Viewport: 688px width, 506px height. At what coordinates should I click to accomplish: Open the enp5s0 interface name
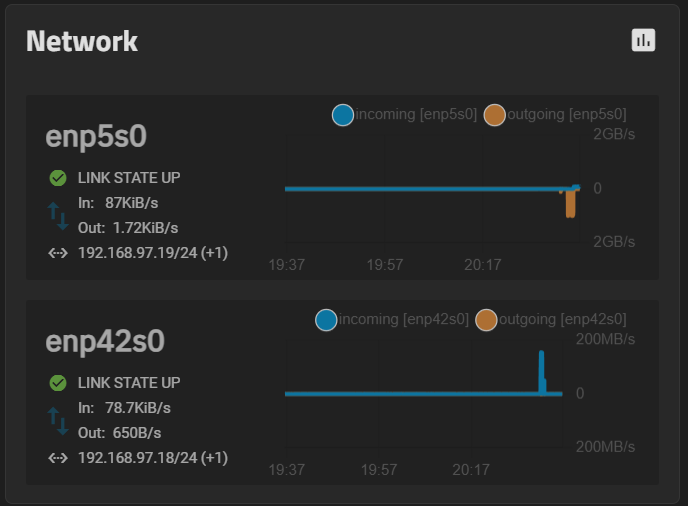click(96, 136)
